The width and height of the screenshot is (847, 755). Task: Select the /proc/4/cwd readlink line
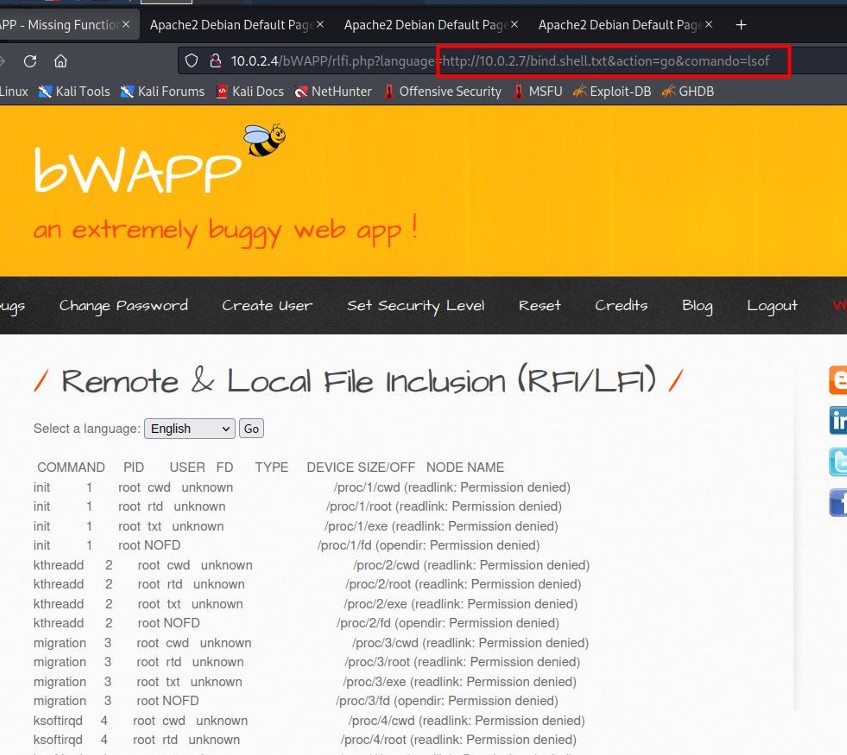click(467, 720)
